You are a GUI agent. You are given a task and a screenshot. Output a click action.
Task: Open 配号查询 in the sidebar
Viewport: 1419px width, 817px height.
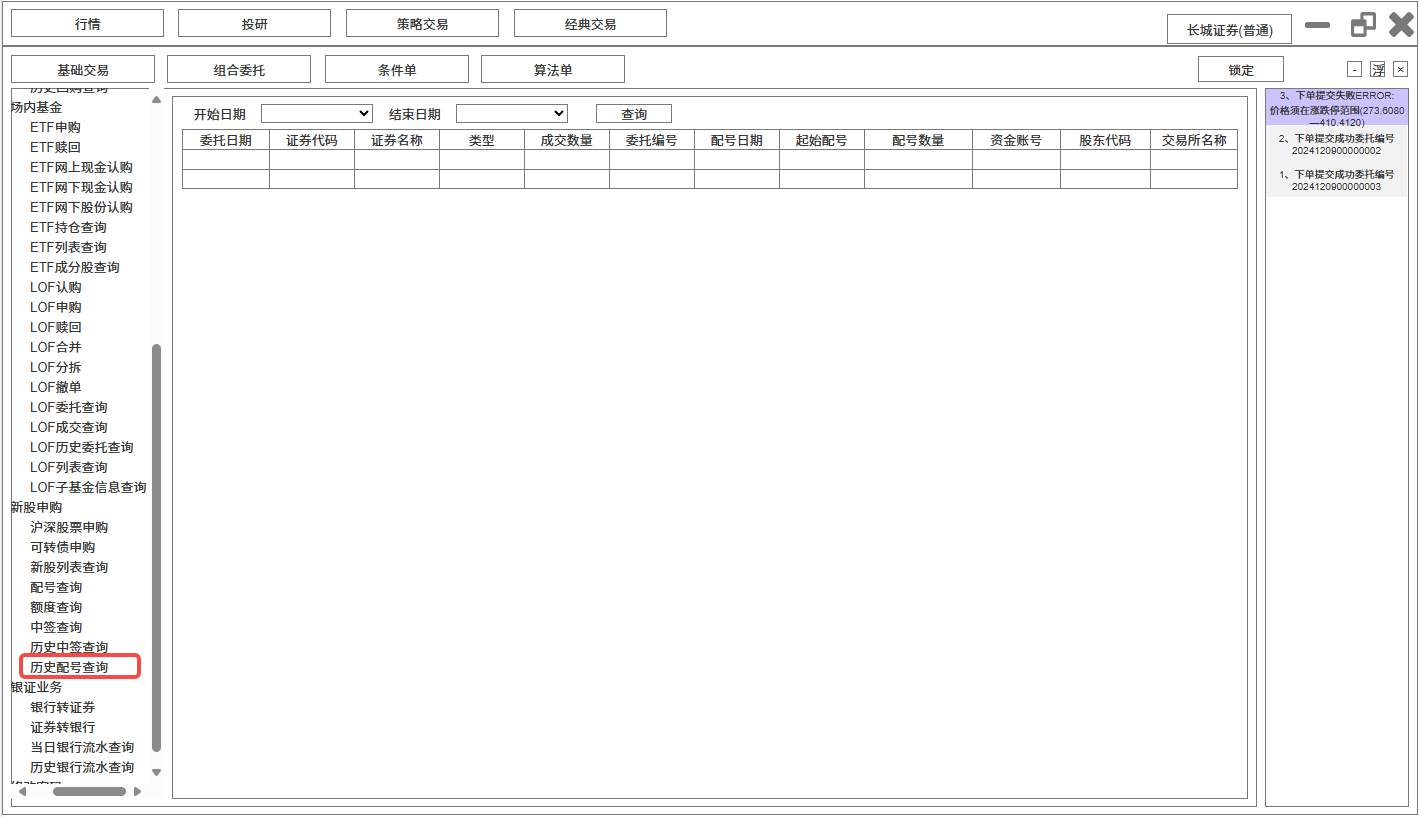click(x=56, y=587)
